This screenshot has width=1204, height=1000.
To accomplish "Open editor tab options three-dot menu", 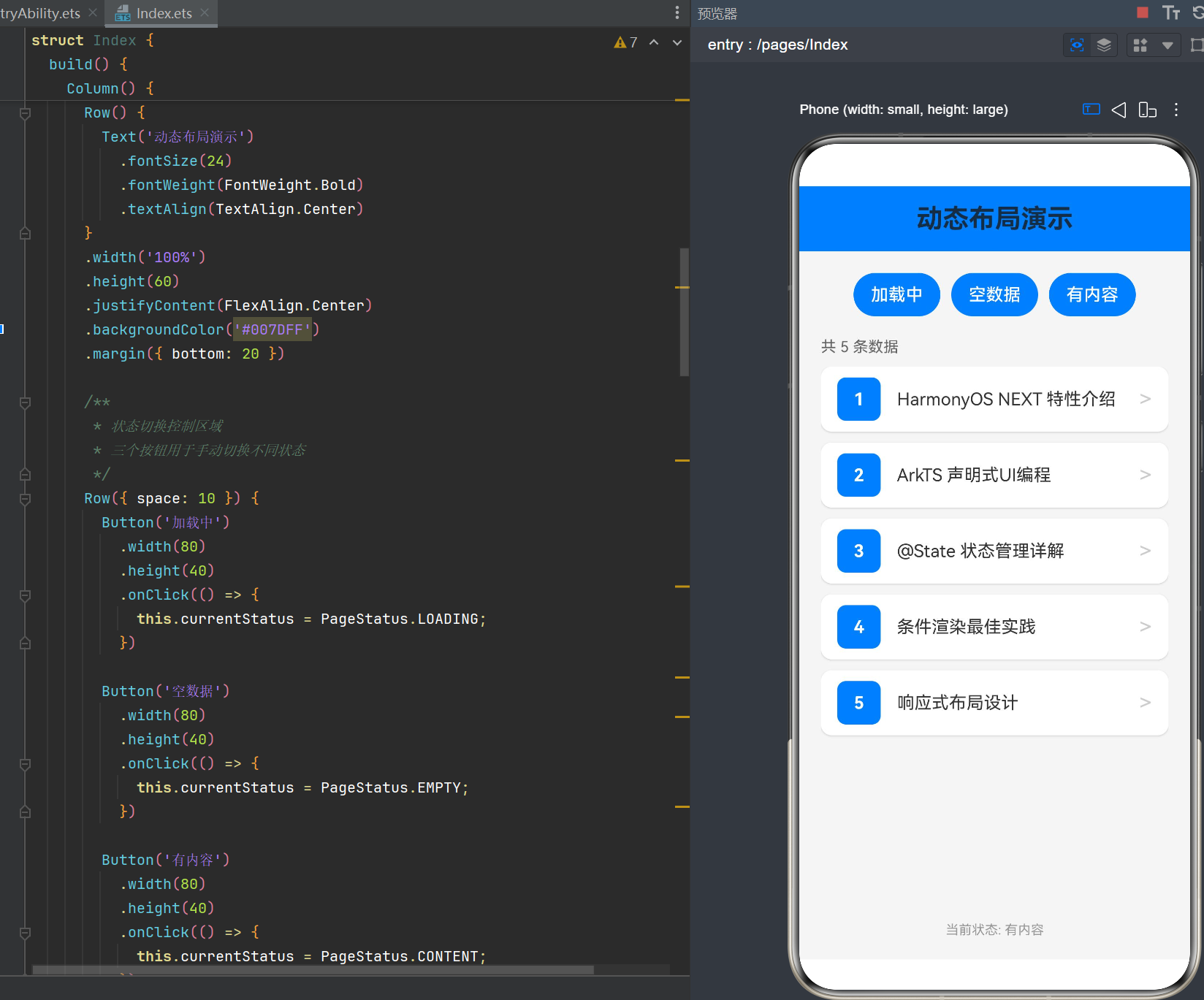I will coord(677,12).
